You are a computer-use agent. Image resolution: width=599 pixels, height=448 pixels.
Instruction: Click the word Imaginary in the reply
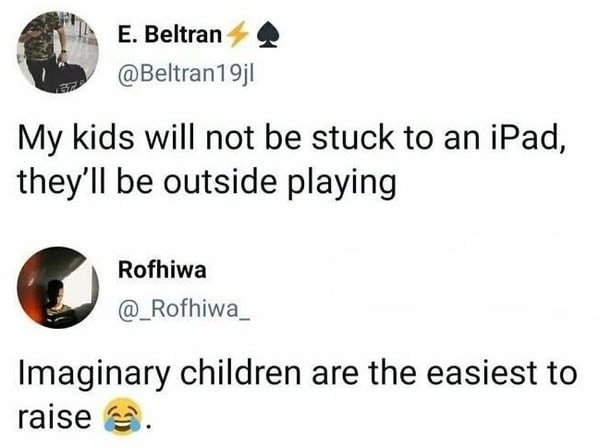(94, 374)
